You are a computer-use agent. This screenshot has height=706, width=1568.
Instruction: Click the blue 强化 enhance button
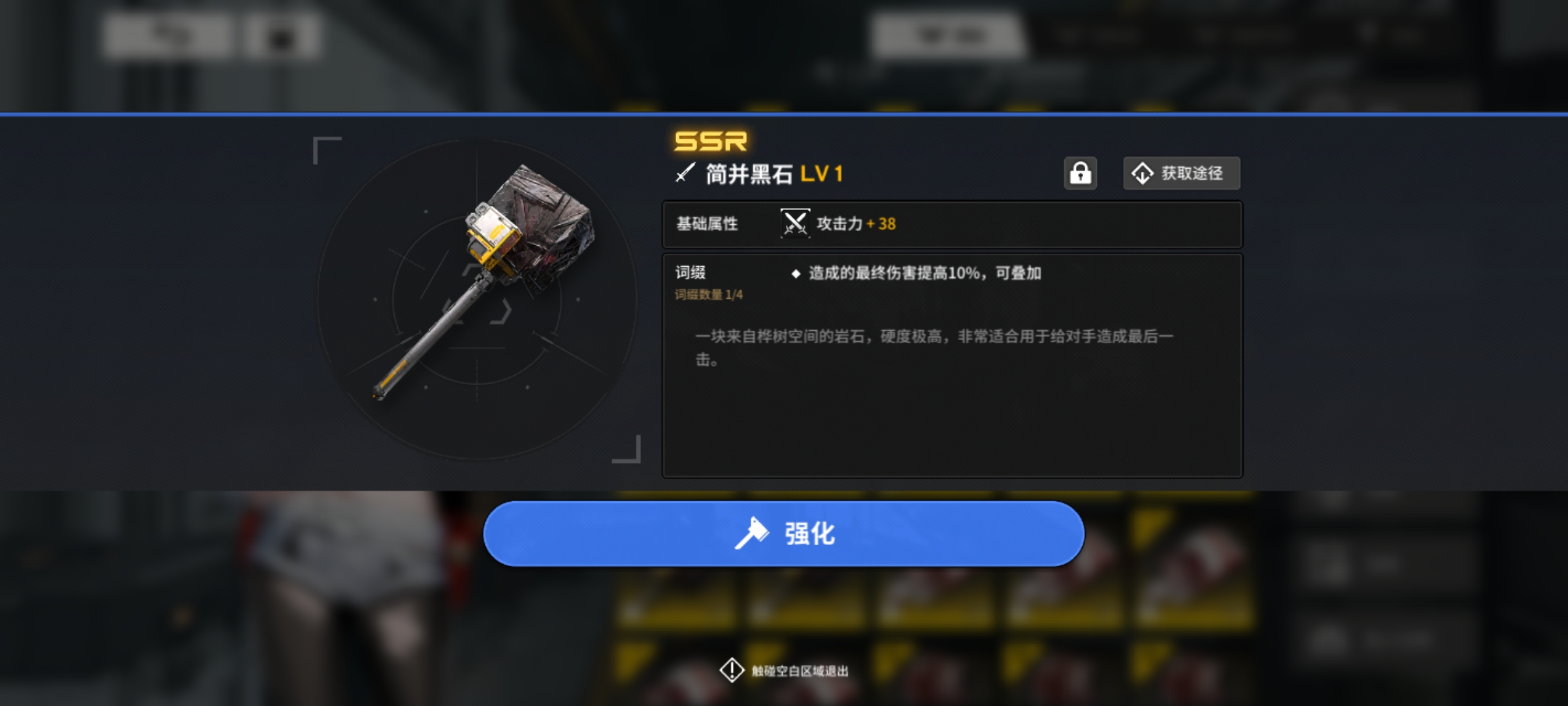tap(784, 533)
